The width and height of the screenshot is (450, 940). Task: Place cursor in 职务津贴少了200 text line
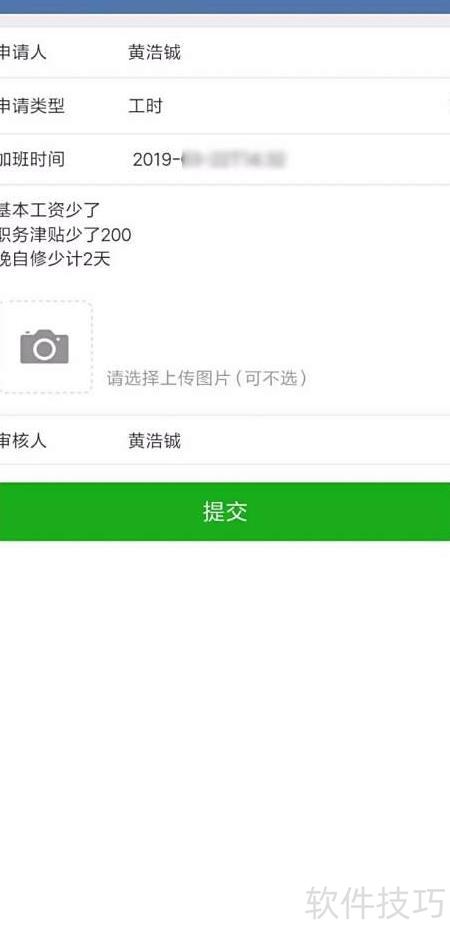pos(65,234)
